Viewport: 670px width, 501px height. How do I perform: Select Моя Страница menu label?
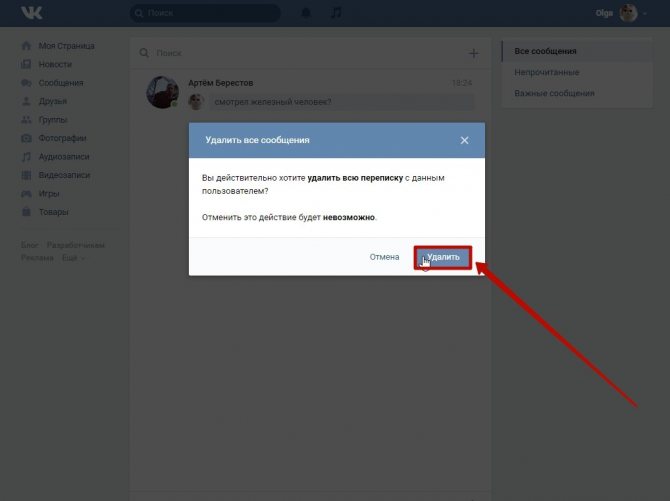click(66, 46)
